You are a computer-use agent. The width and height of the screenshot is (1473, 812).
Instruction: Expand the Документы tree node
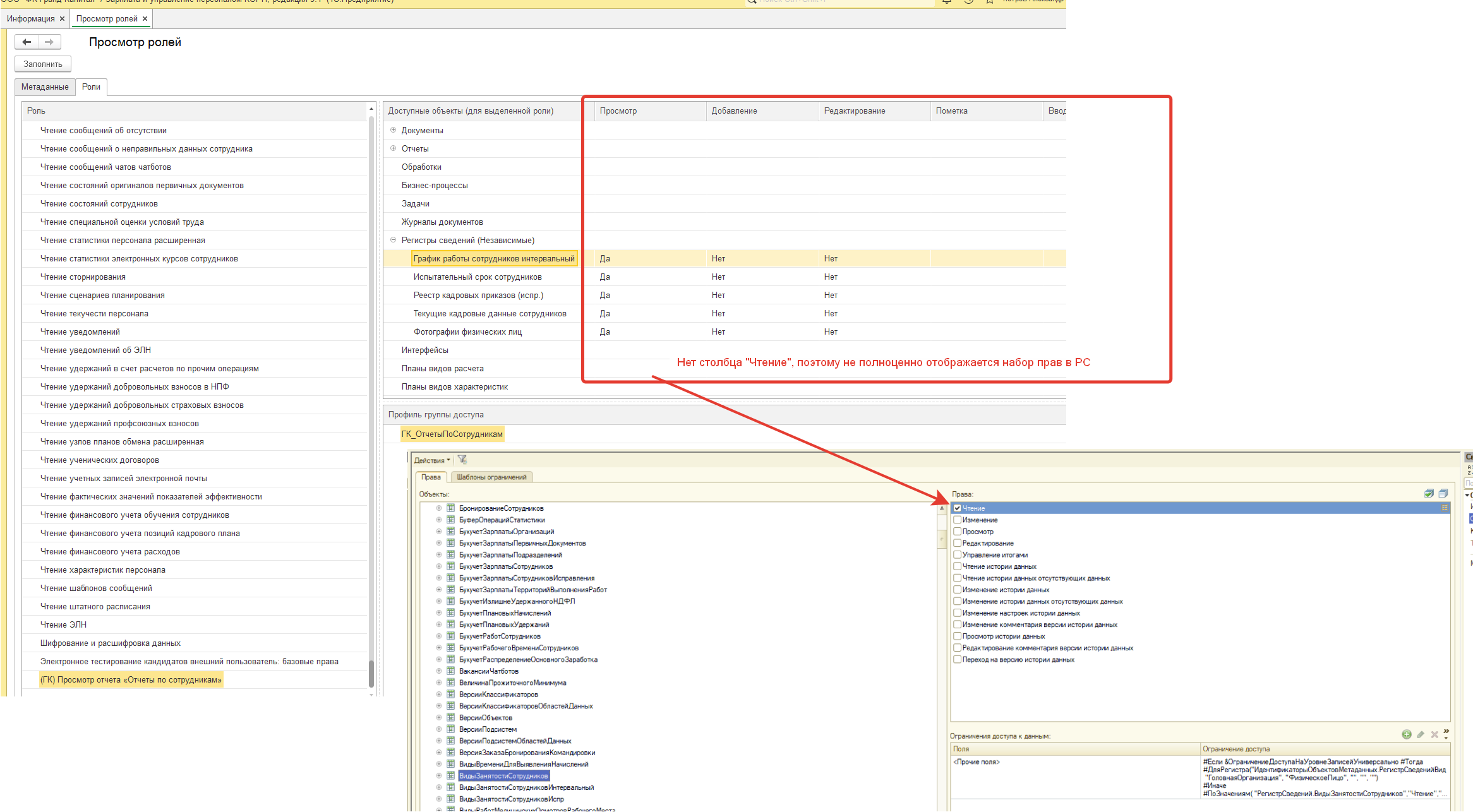(x=393, y=130)
